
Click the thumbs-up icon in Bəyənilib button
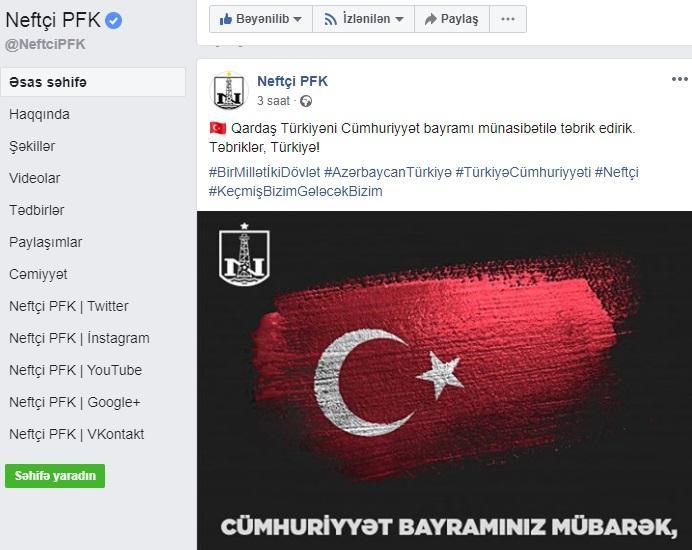click(226, 19)
